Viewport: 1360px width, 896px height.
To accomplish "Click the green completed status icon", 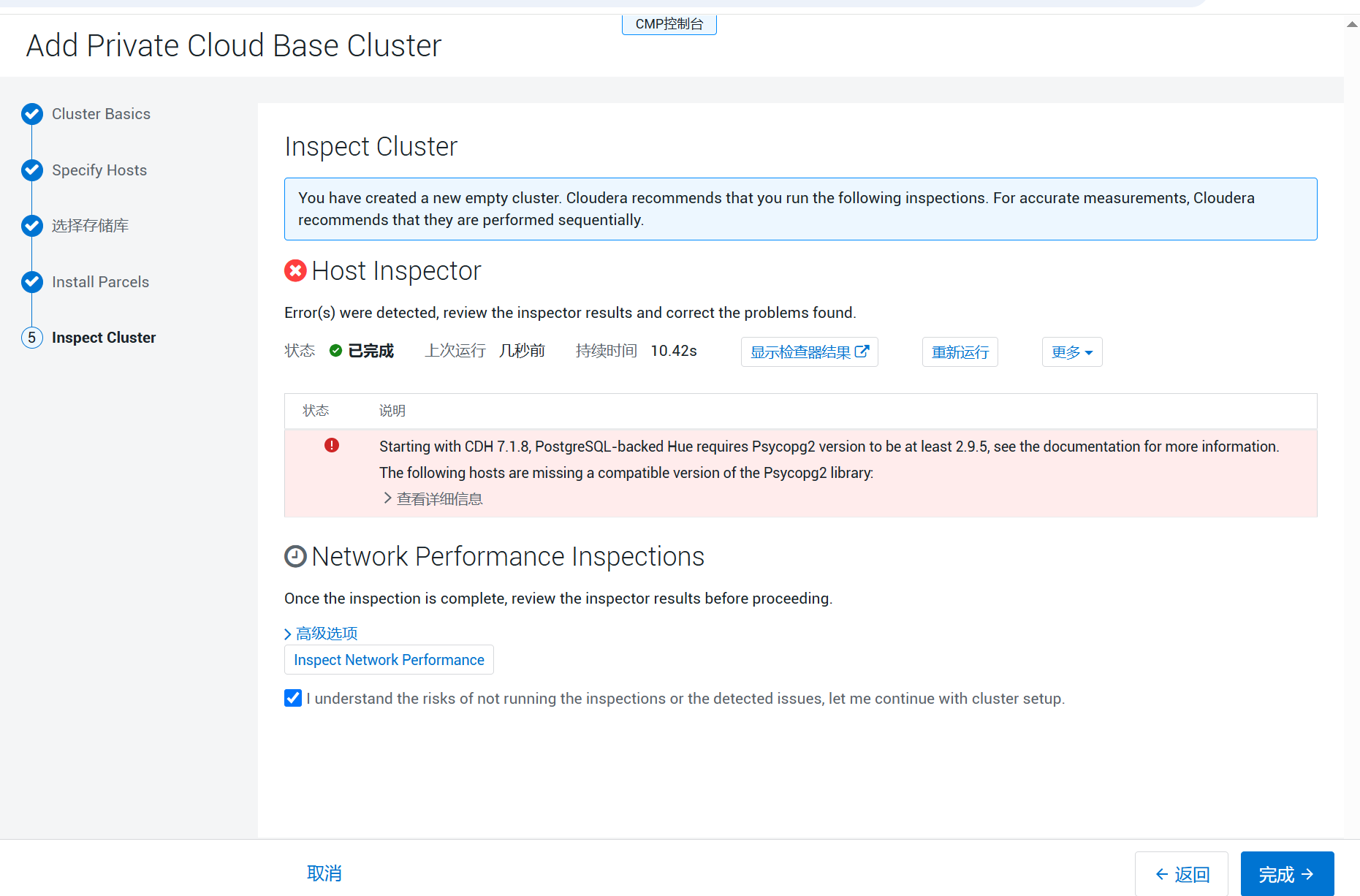I will [x=335, y=351].
